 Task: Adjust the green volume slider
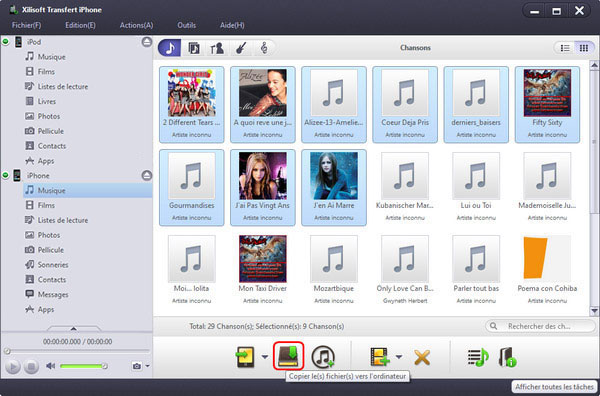tap(83, 366)
